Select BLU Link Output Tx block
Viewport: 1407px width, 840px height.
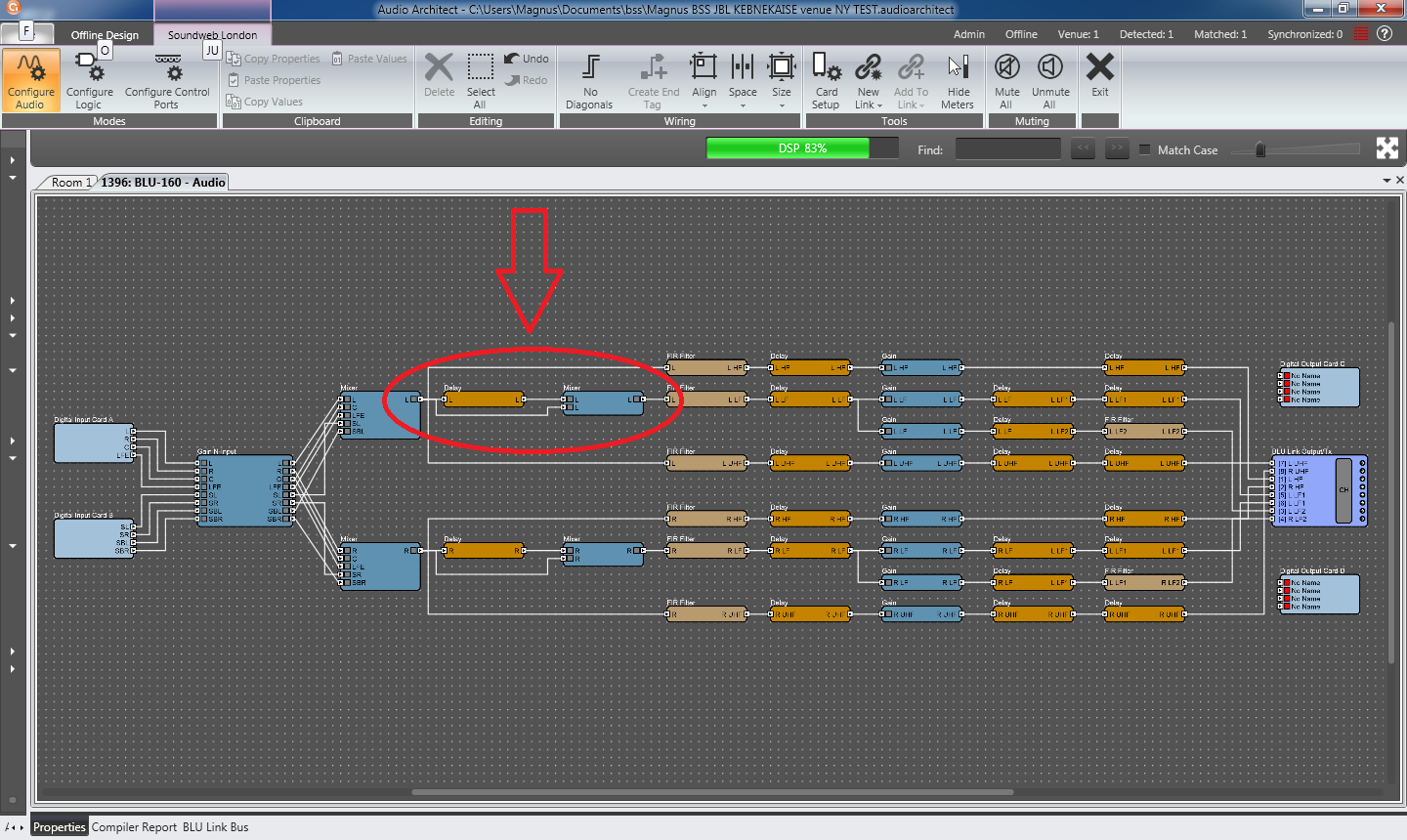1319,489
